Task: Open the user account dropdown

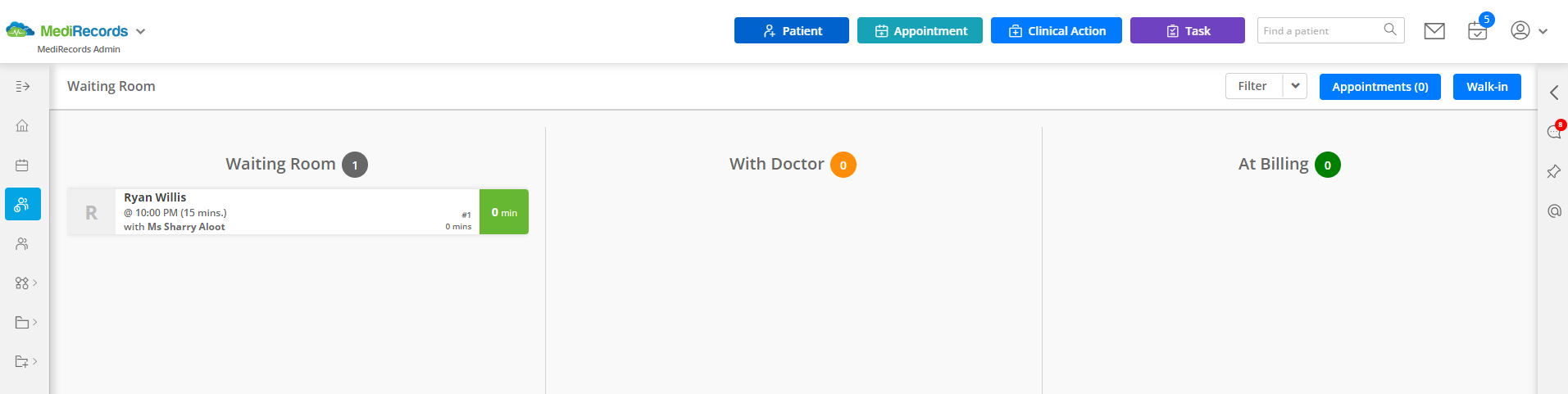Action: [x=1529, y=31]
